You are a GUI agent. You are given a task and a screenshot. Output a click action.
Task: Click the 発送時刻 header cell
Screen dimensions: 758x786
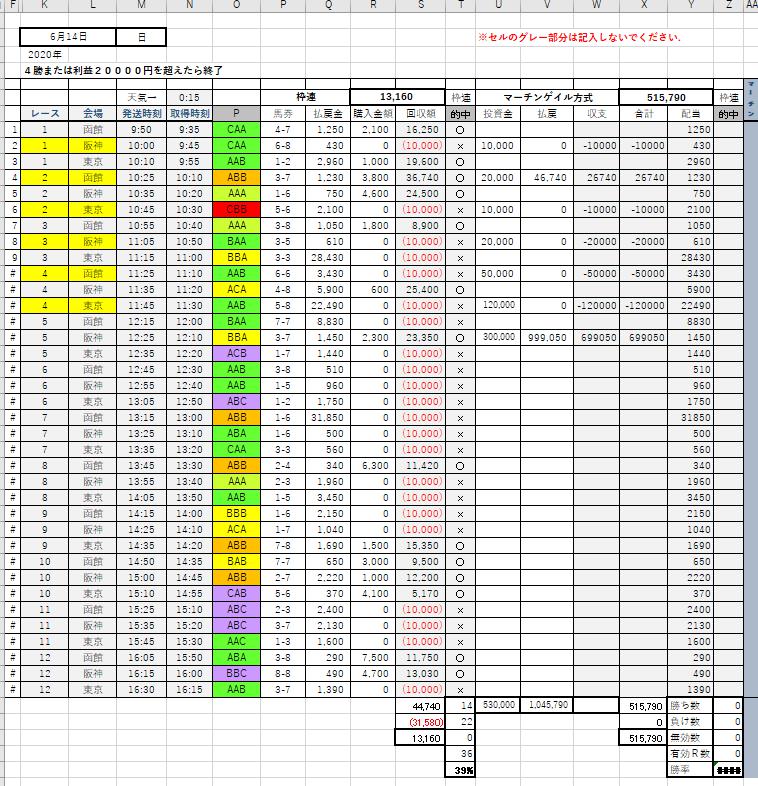pyautogui.click(x=141, y=114)
